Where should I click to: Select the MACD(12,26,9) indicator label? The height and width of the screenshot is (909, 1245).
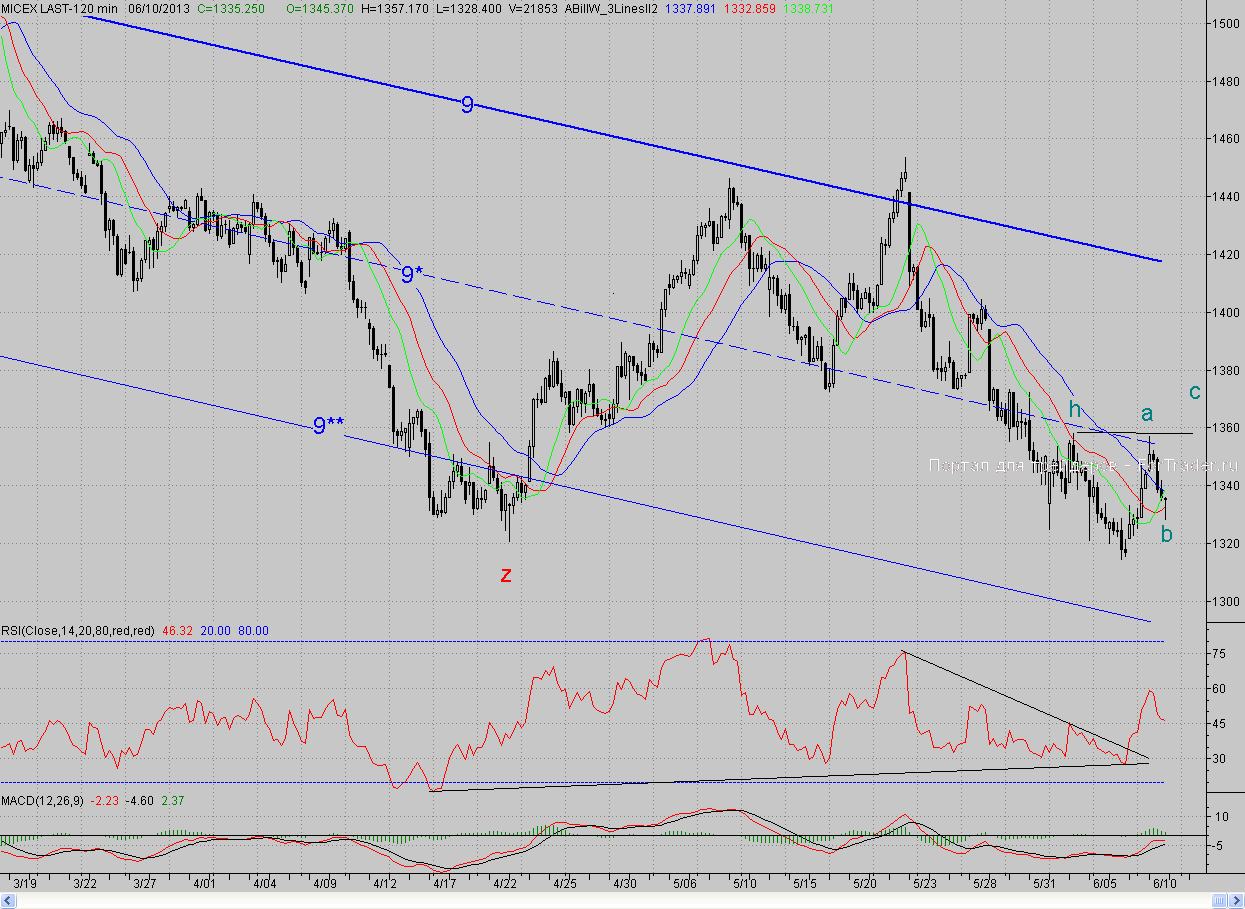point(42,800)
